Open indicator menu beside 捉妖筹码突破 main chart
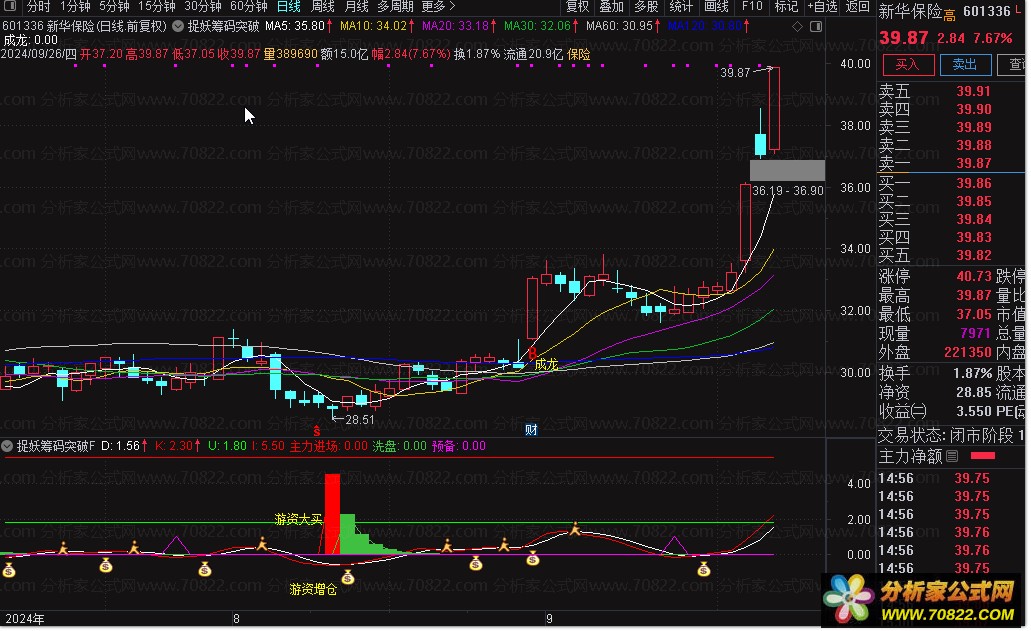This screenshot has width=1031, height=631. (178, 26)
